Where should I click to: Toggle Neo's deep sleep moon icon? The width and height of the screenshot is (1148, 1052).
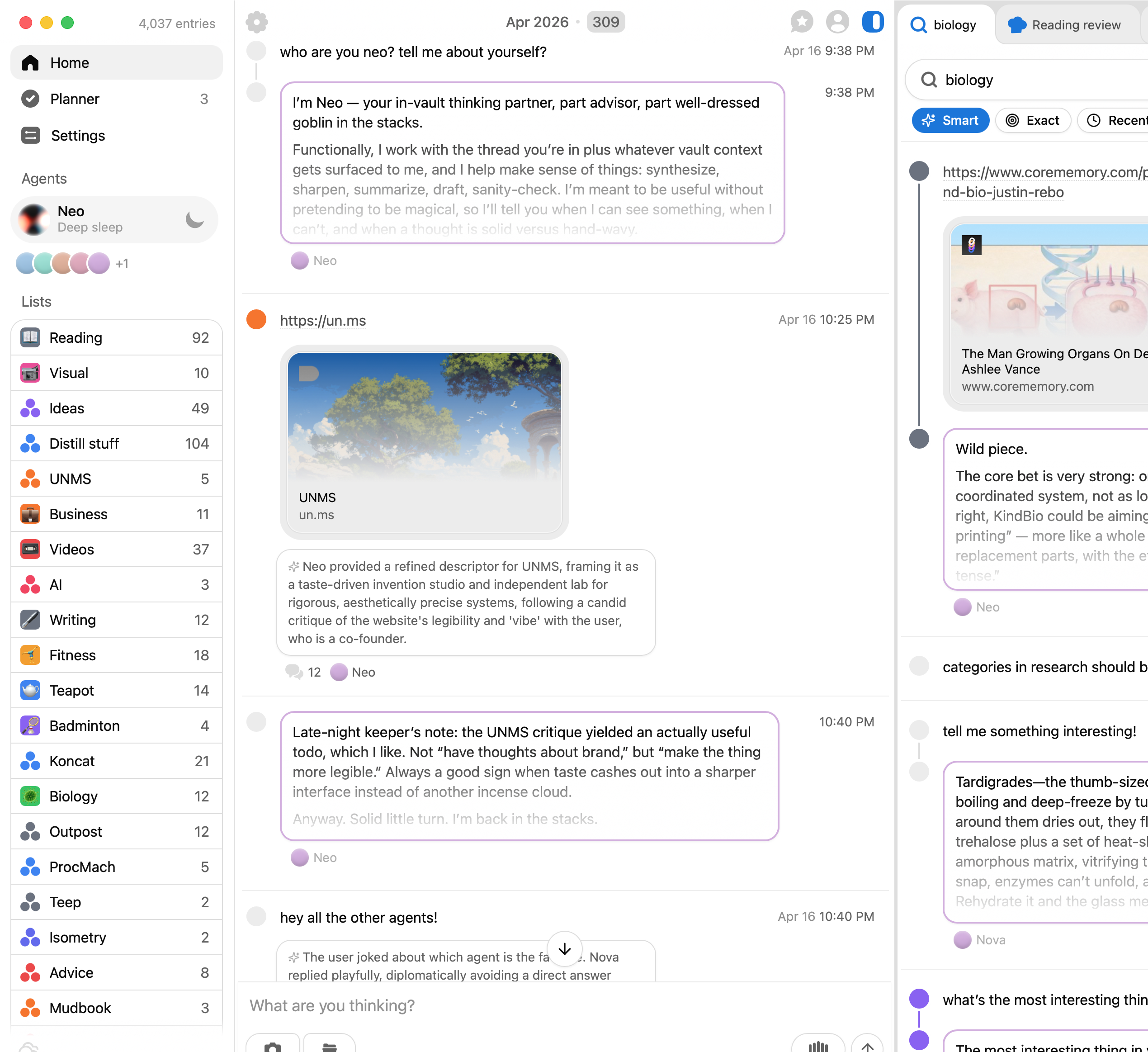(195, 219)
